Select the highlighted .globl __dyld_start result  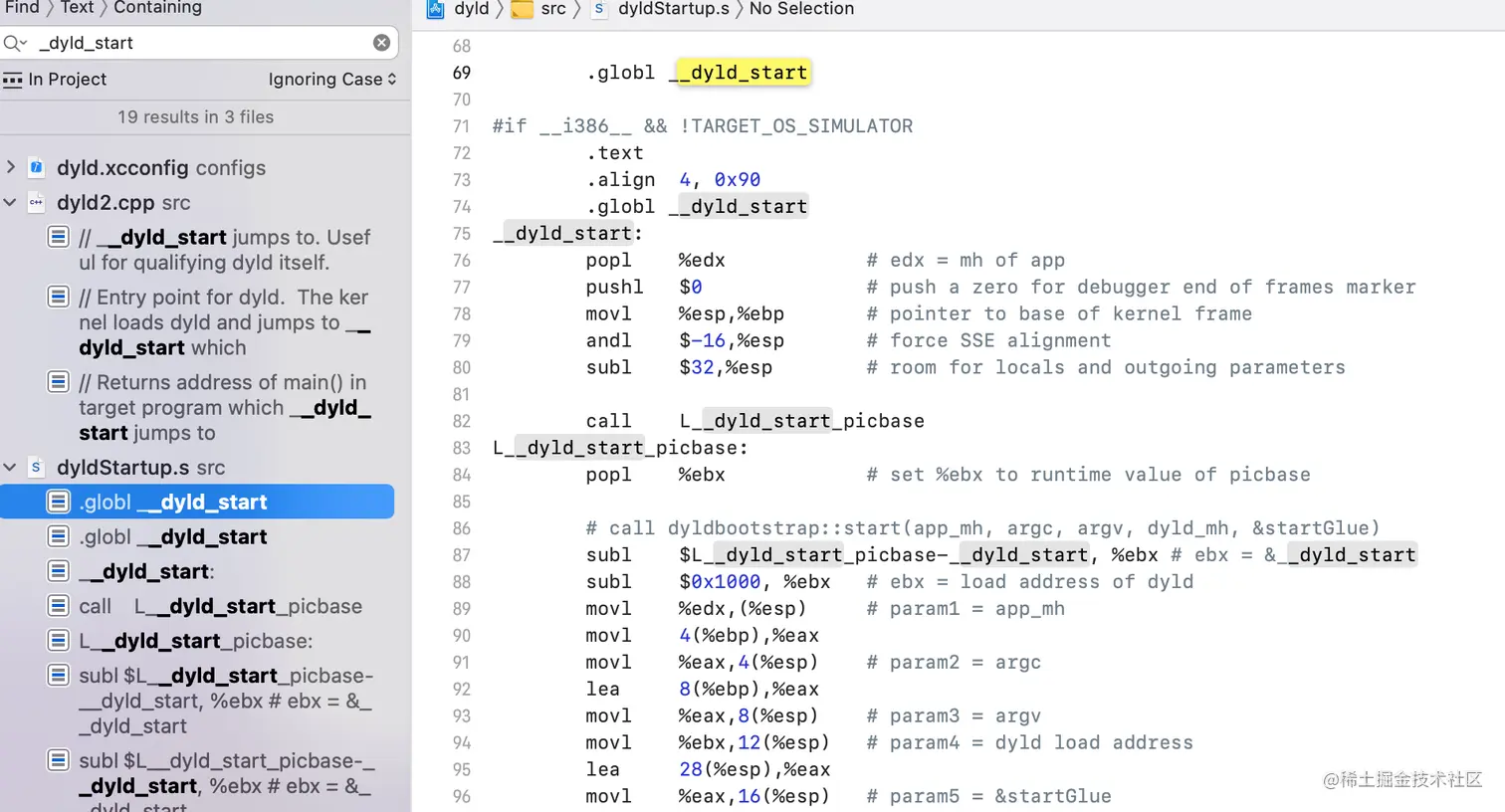click(x=197, y=502)
